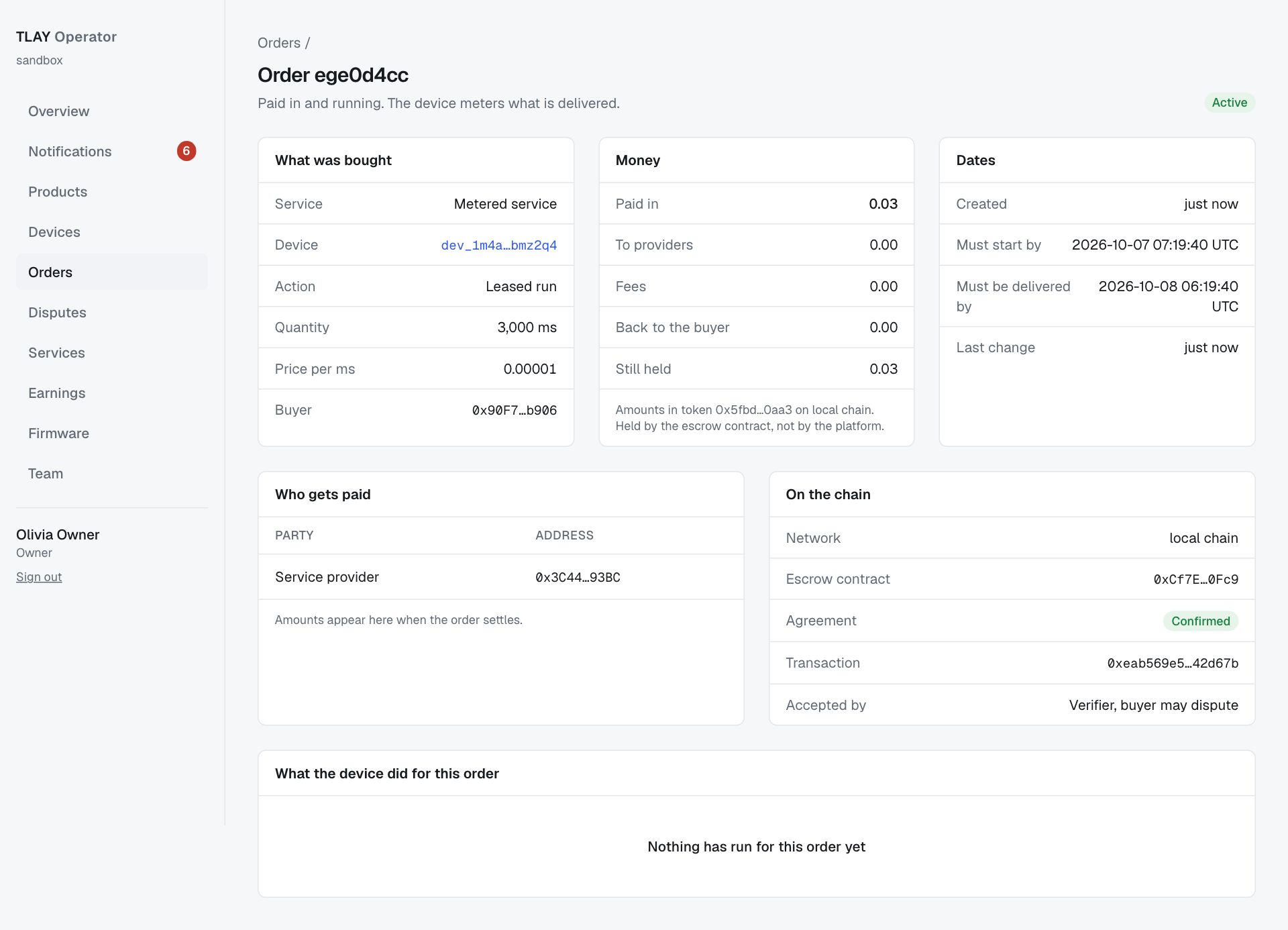
Task: Click the Back to the buyer row
Action: [756, 327]
